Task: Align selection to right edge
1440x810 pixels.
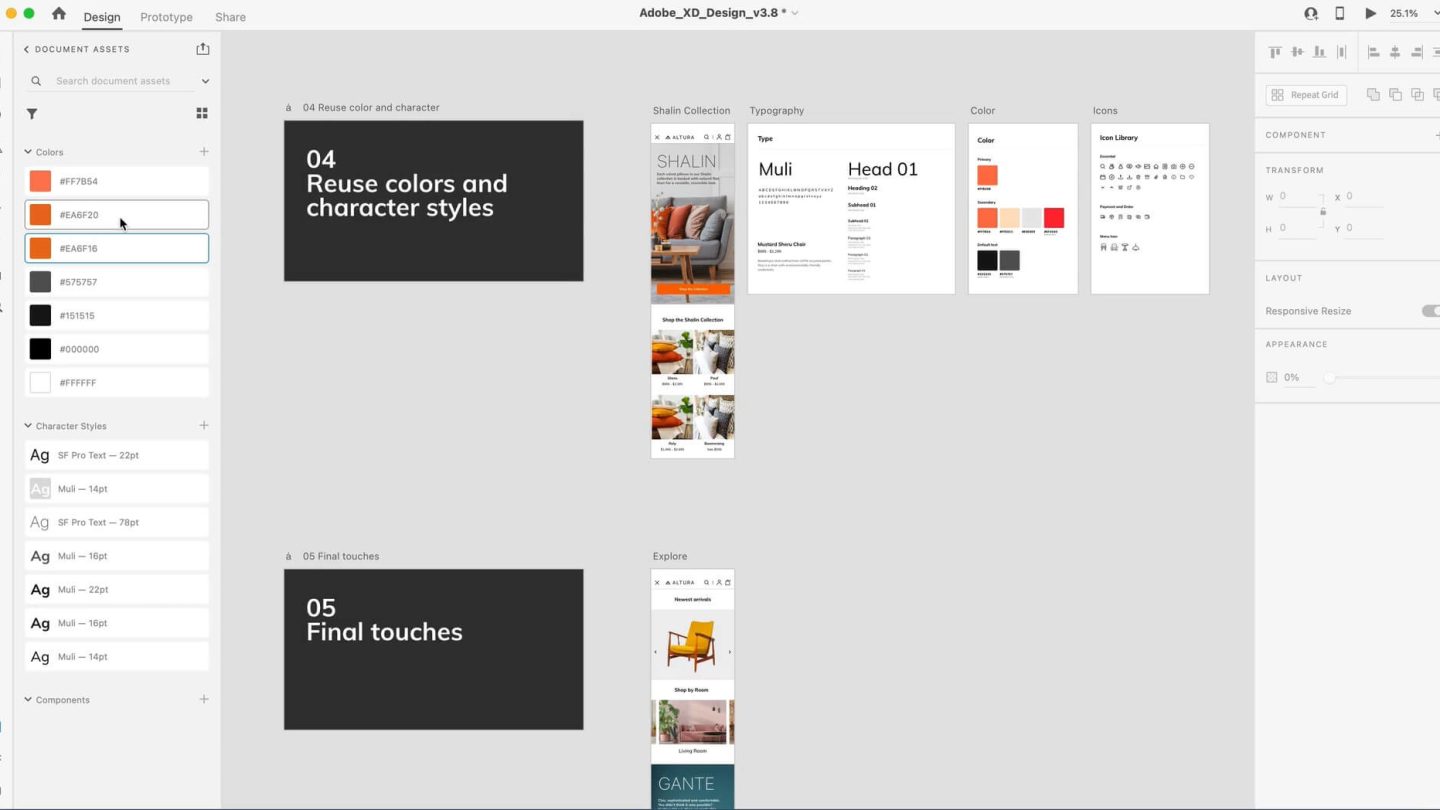Action: click(x=1417, y=52)
